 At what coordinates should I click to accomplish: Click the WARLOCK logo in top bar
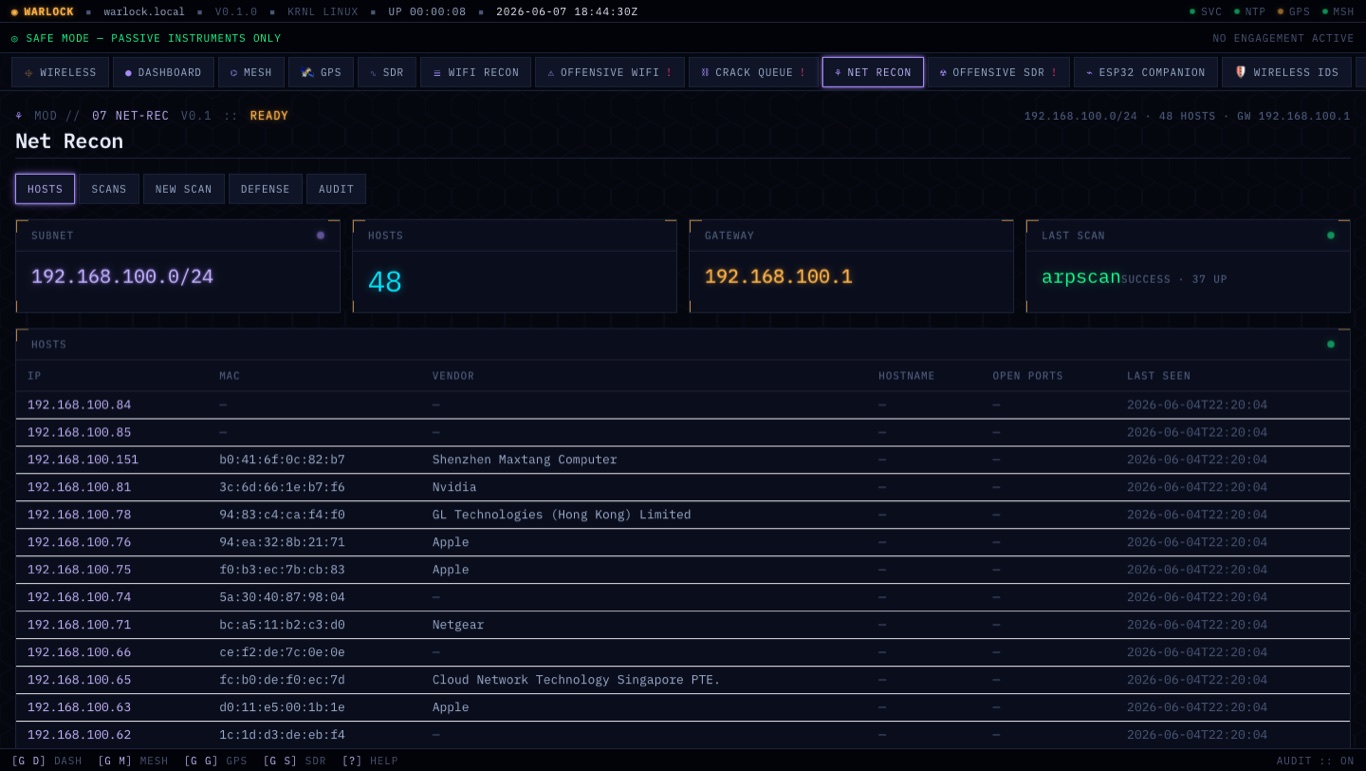(42, 12)
